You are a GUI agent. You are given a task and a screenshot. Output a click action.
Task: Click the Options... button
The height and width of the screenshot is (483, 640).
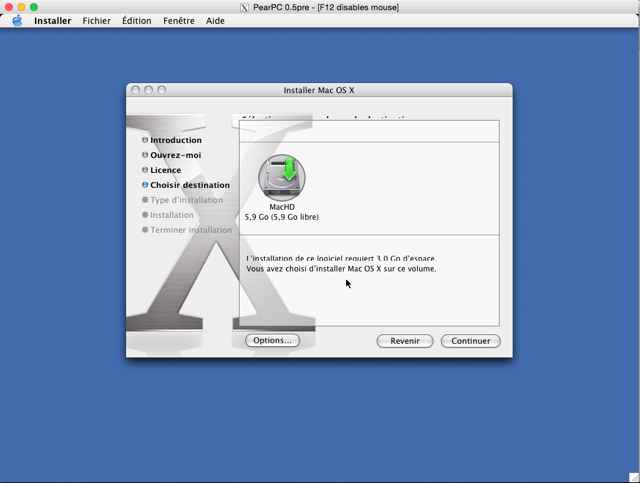[x=272, y=341]
